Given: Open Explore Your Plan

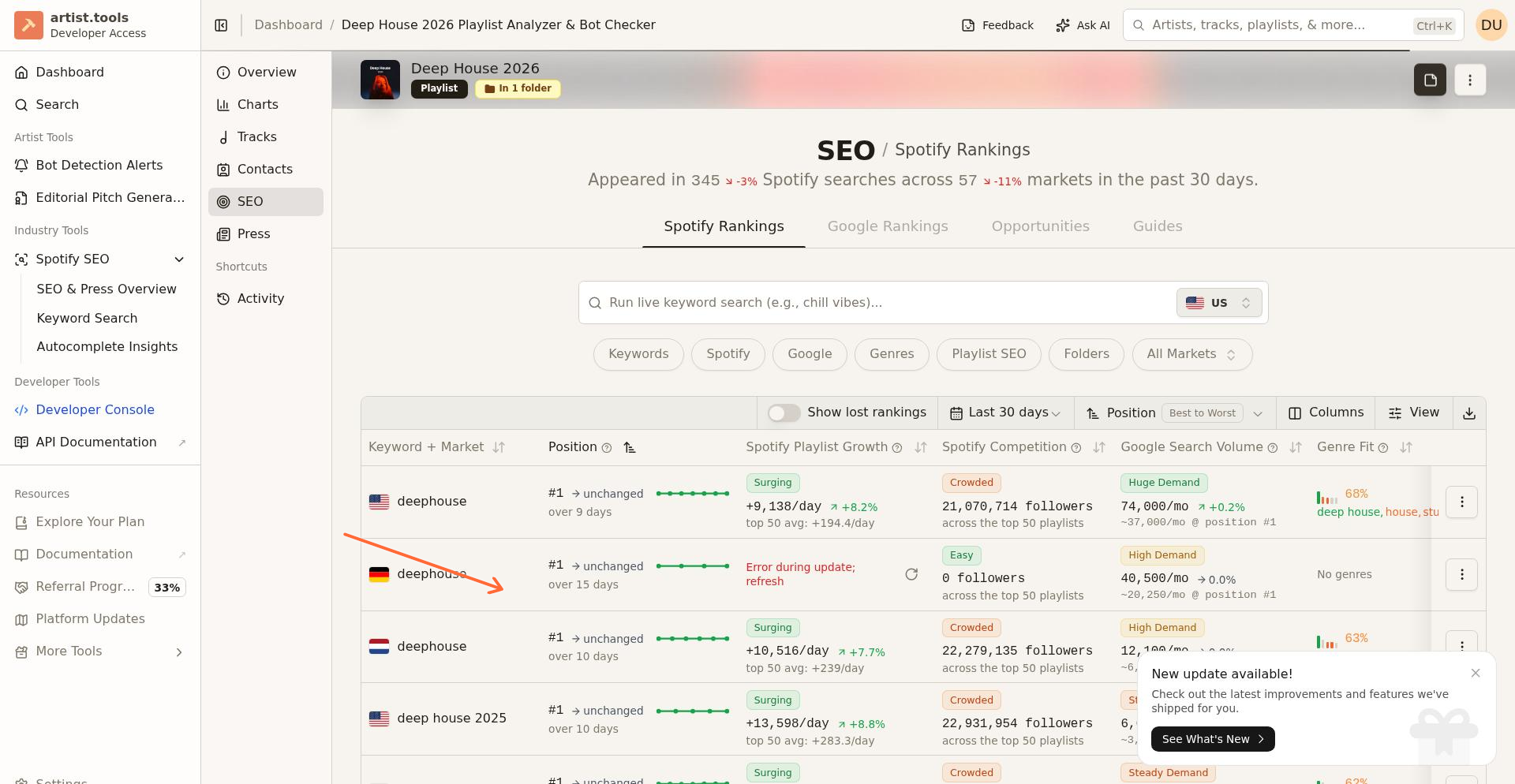Looking at the screenshot, I should click(100, 521).
